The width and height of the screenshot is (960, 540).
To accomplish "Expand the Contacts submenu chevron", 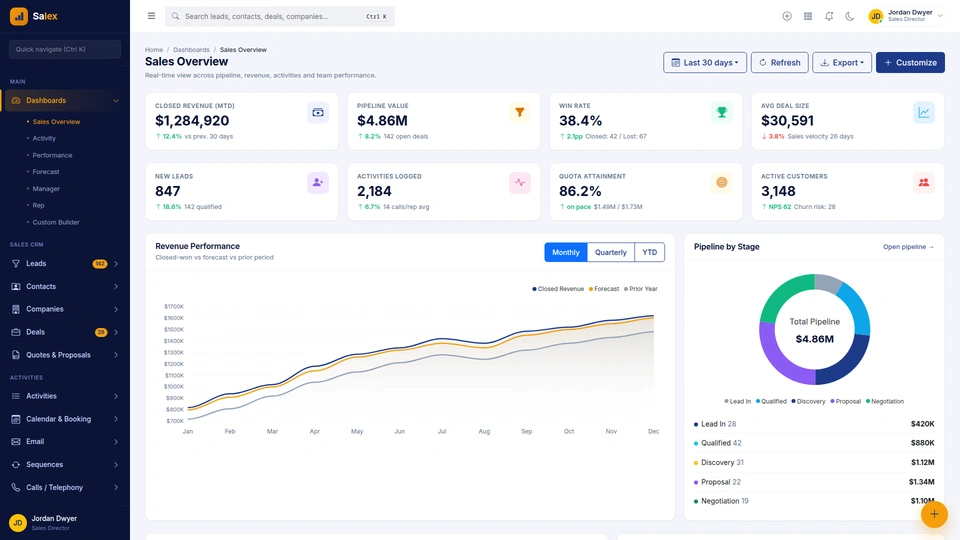I will [x=116, y=287].
